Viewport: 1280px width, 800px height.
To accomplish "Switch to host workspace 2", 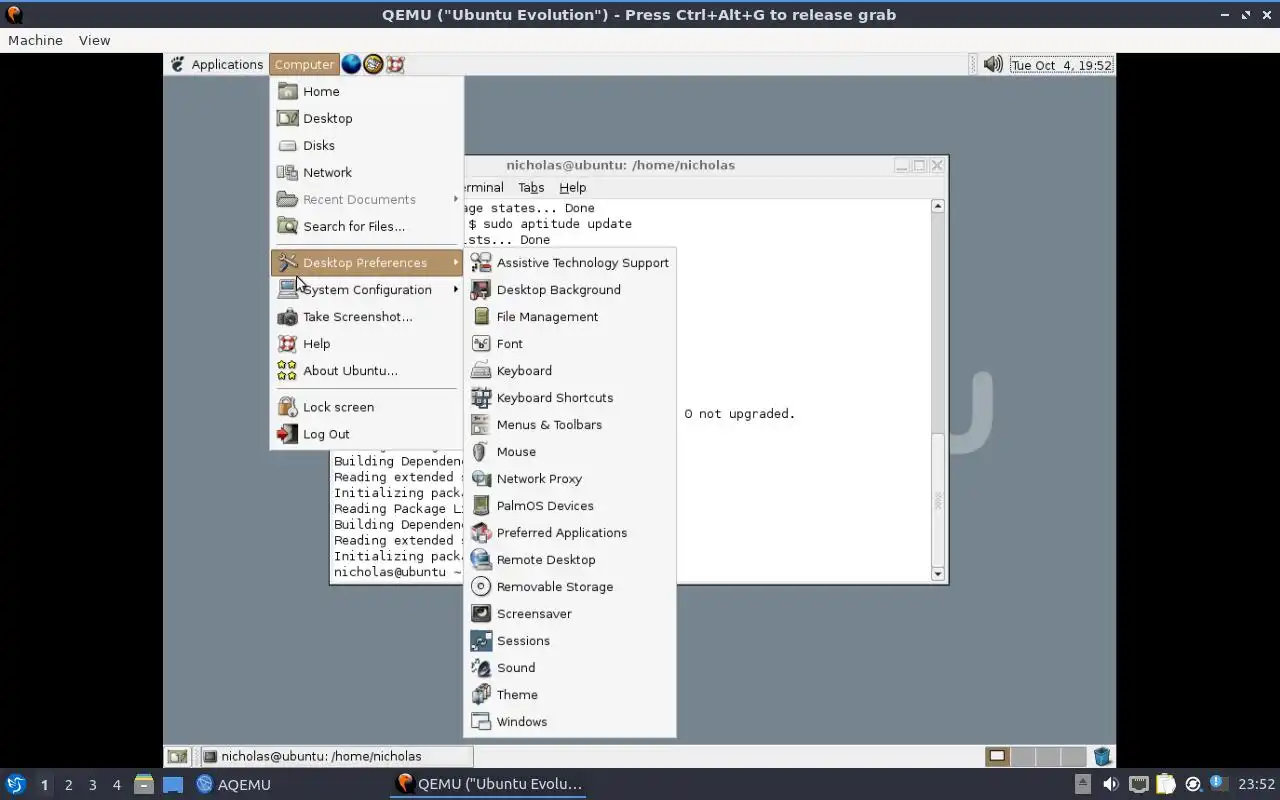I will coord(68,785).
